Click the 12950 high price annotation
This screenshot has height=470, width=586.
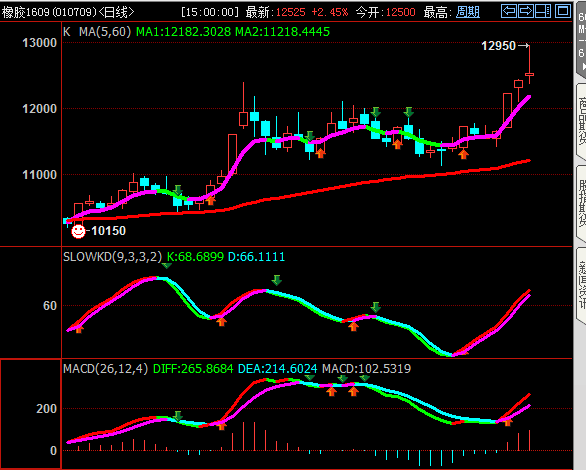[499, 46]
